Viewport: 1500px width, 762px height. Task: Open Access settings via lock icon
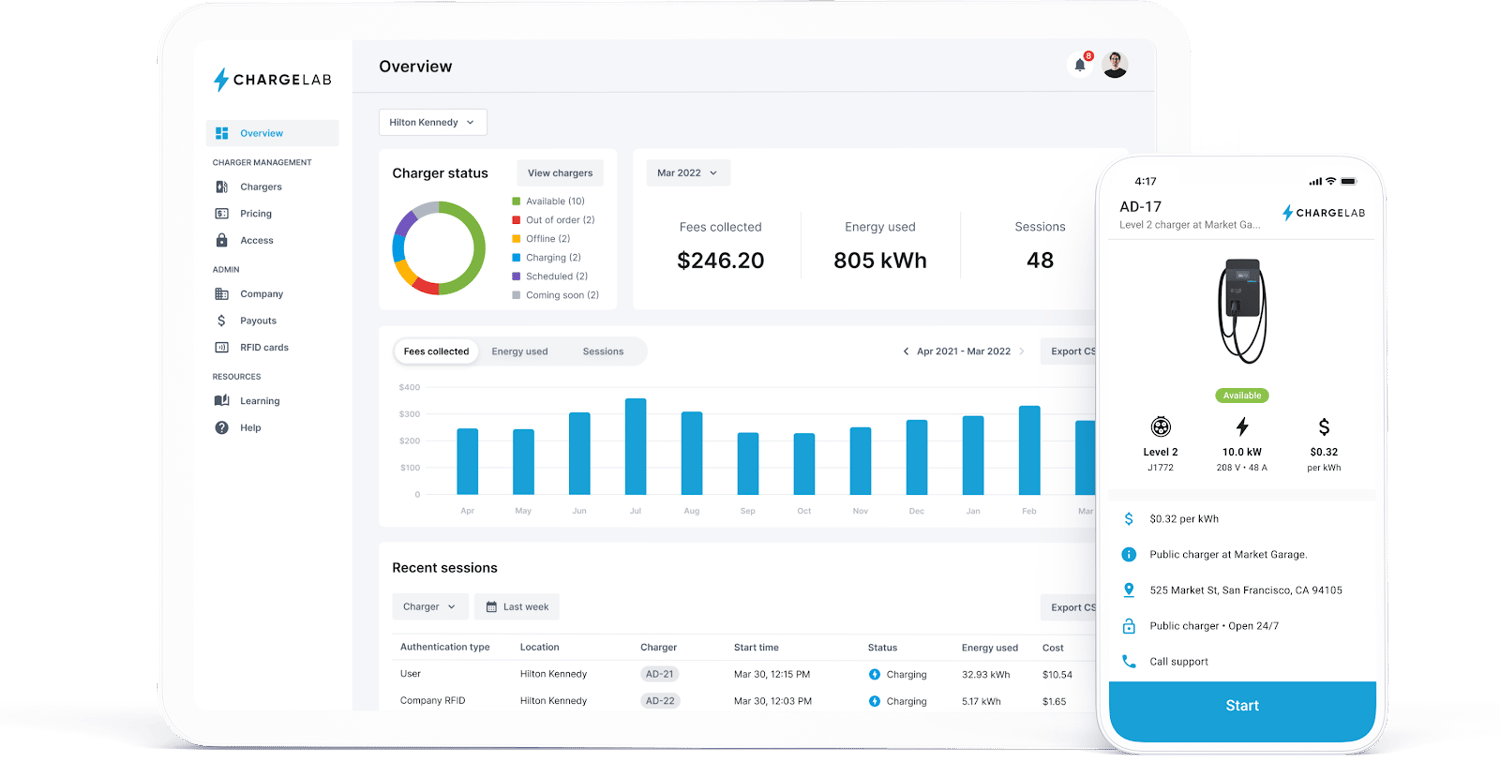[x=222, y=240]
